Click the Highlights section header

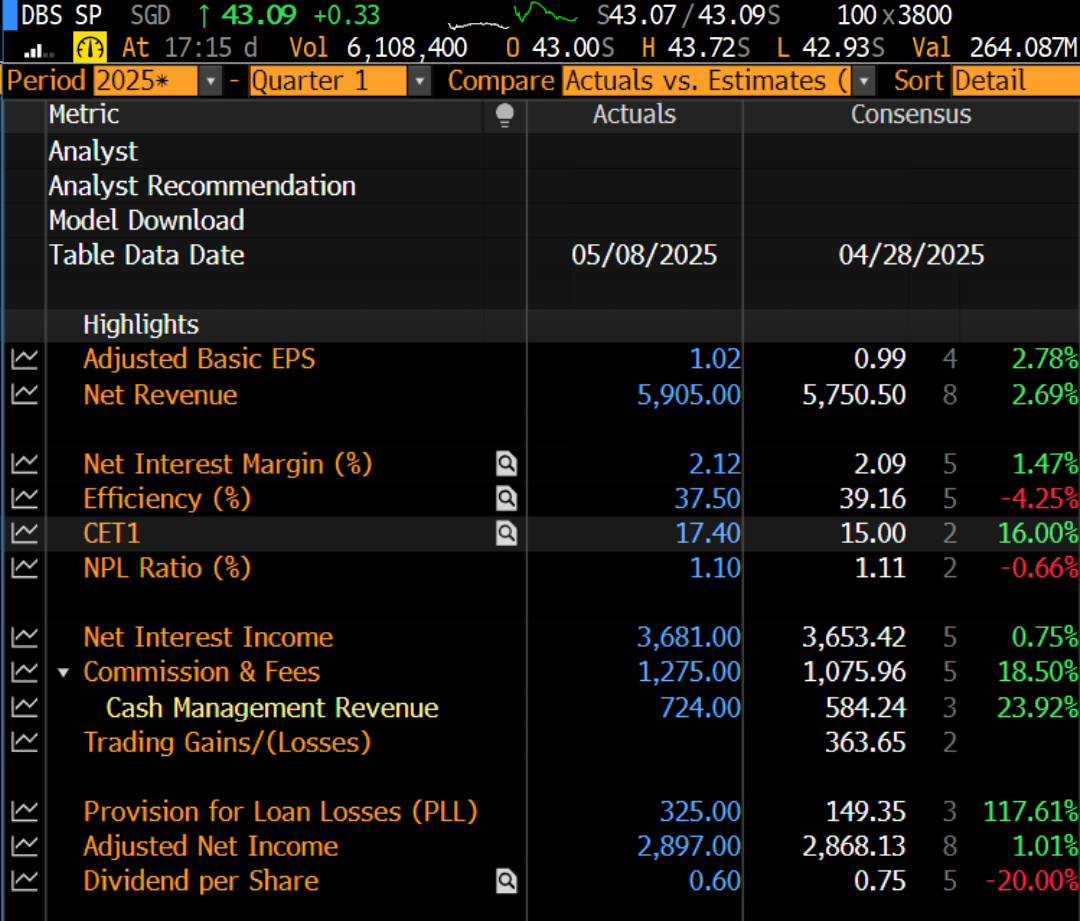coord(141,324)
